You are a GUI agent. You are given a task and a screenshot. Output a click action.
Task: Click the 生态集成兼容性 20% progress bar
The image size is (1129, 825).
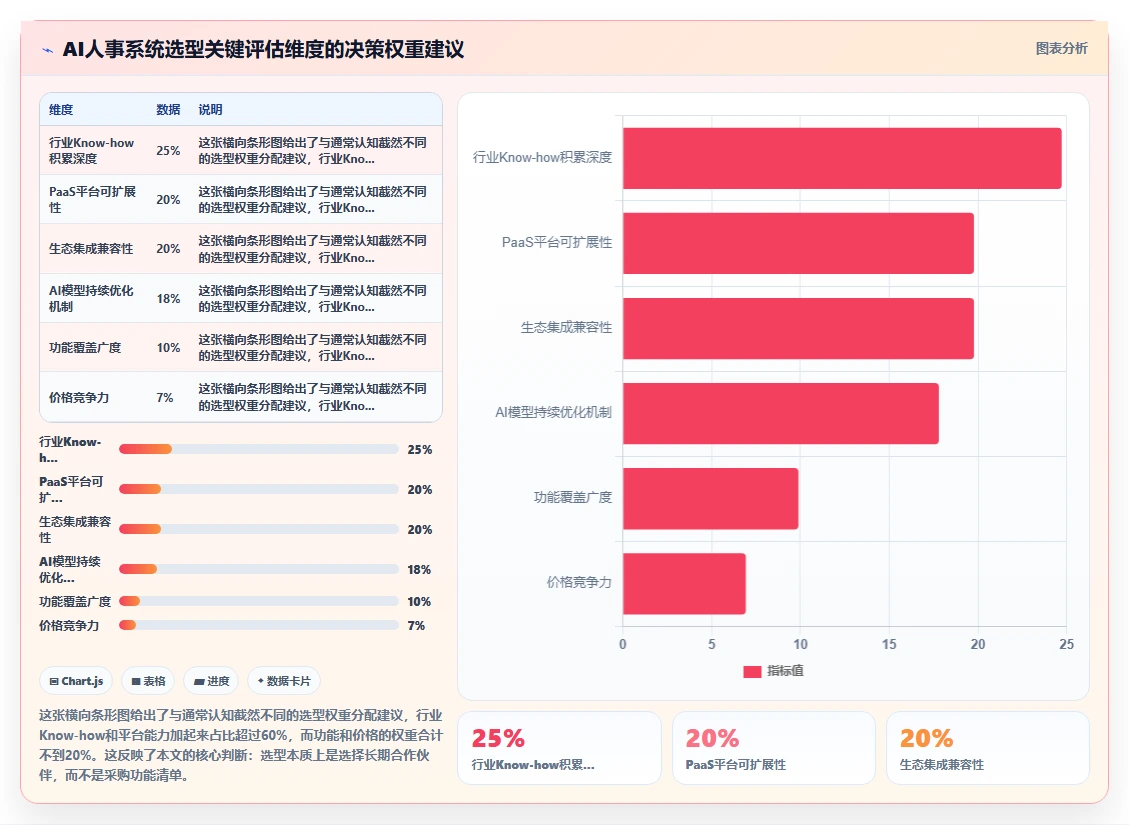click(x=258, y=529)
